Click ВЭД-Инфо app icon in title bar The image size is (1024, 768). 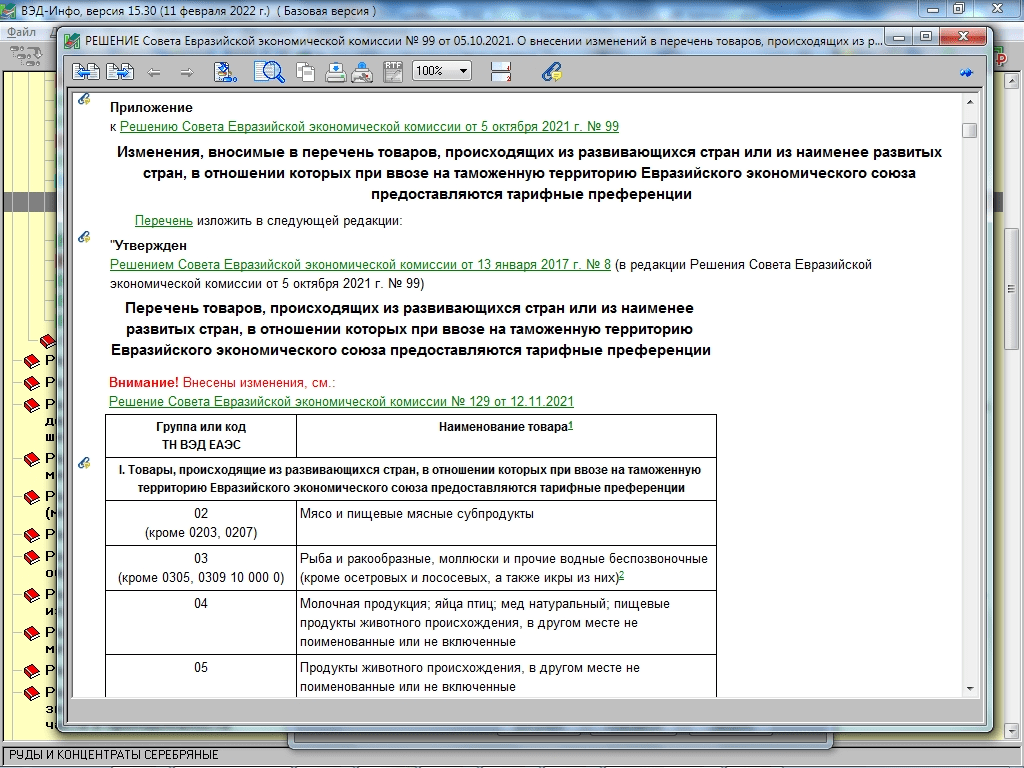(x=9, y=10)
